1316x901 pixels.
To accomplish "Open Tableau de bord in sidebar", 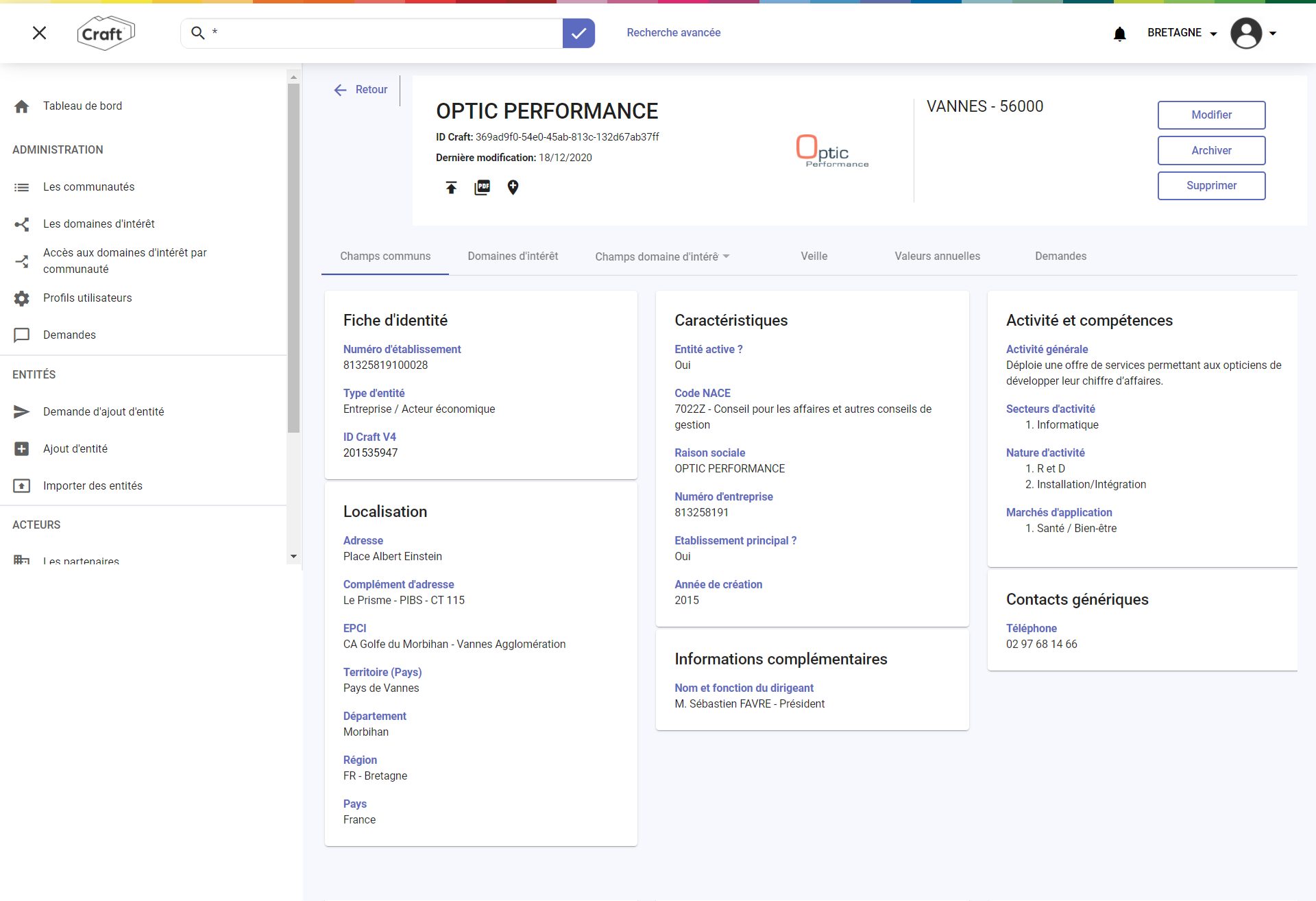I will (x=82, y=106).
